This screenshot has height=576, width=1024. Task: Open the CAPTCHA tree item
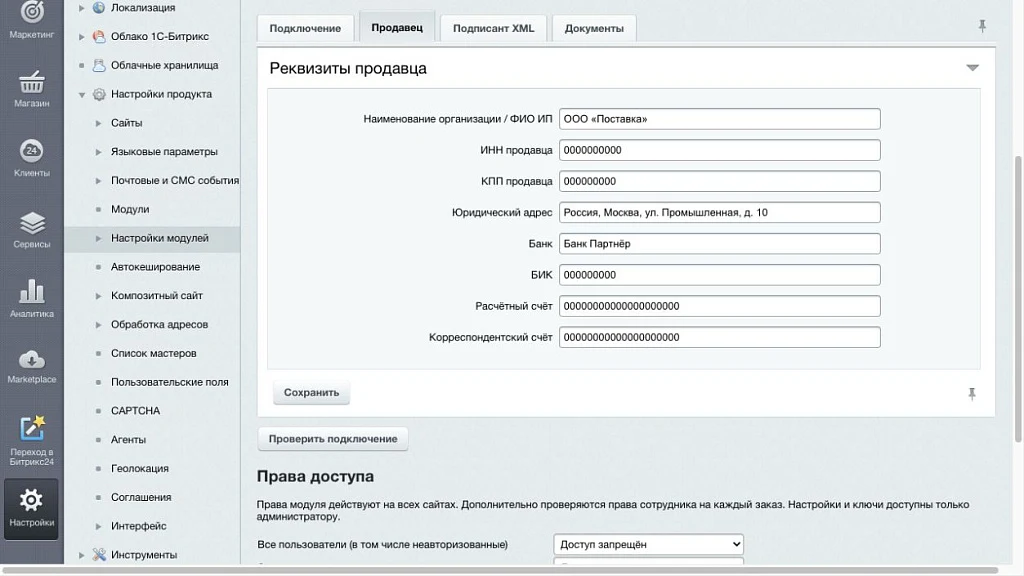click(x=135, y=411)
